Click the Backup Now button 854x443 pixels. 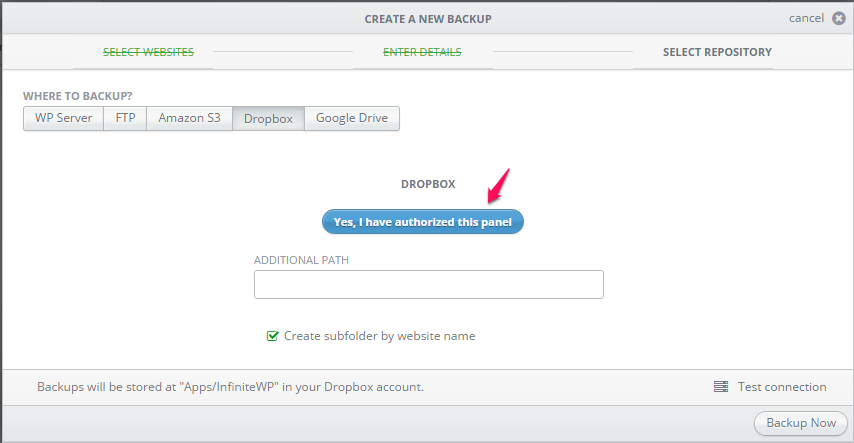coord(801,423)
